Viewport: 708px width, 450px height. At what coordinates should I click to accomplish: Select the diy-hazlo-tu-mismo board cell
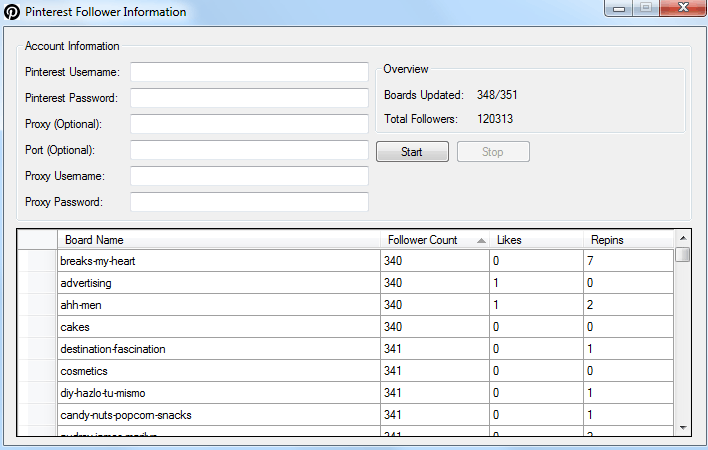coord(219,393)
